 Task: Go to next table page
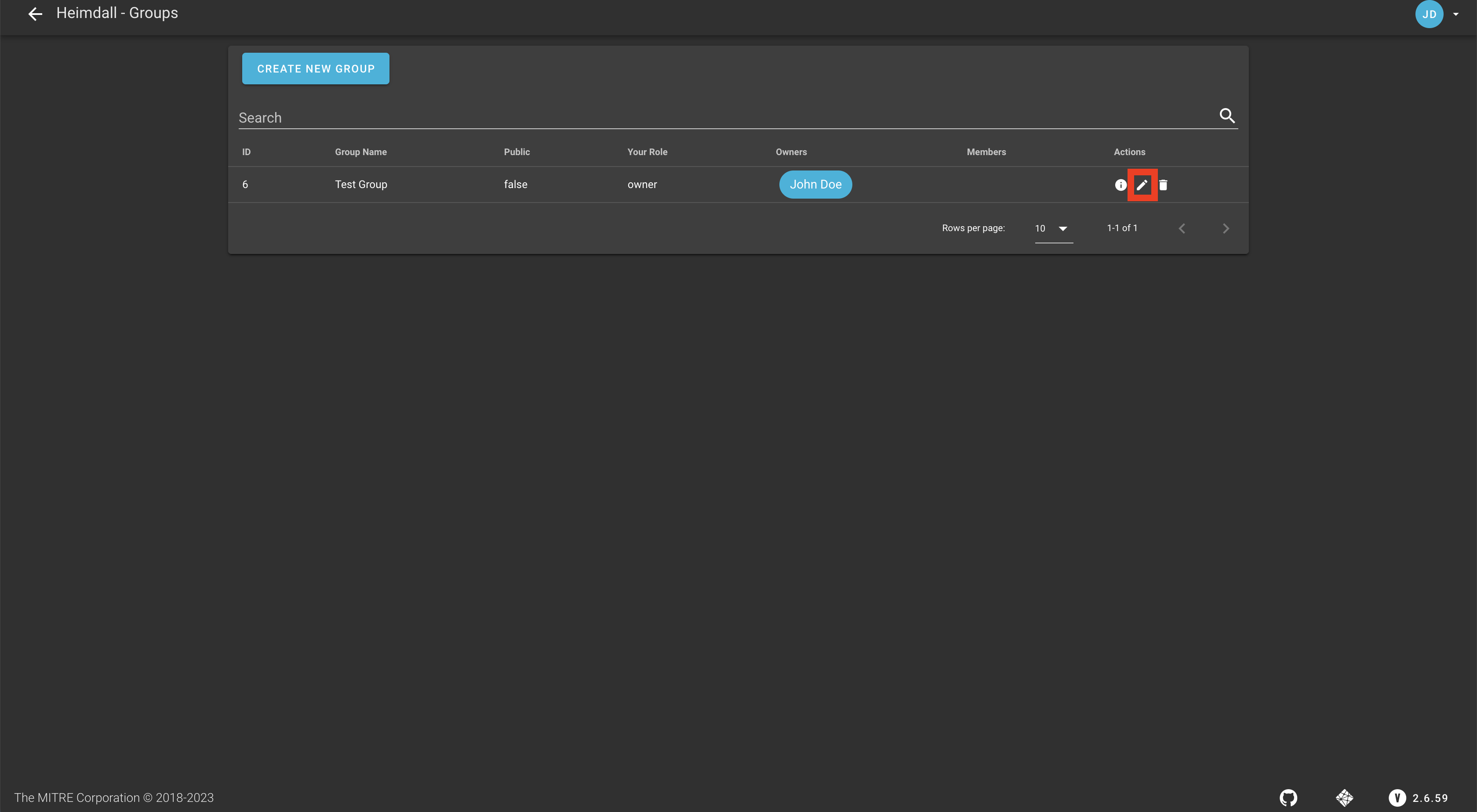click(x=1225, y=228)
